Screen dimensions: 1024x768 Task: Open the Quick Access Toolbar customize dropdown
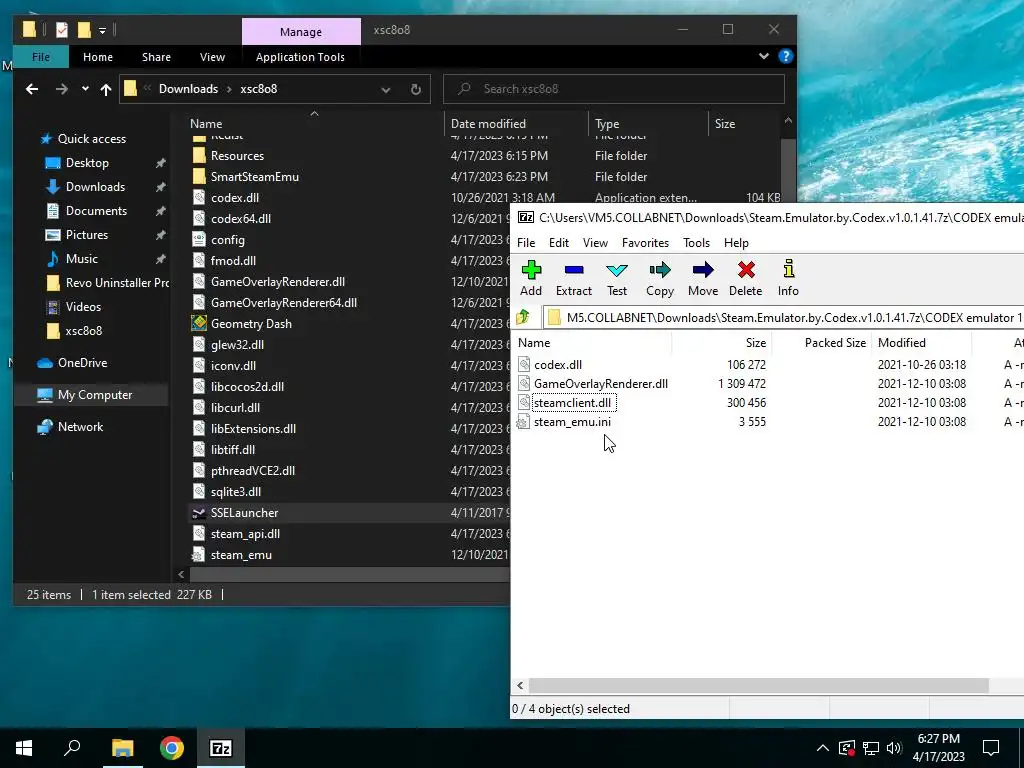103,30
